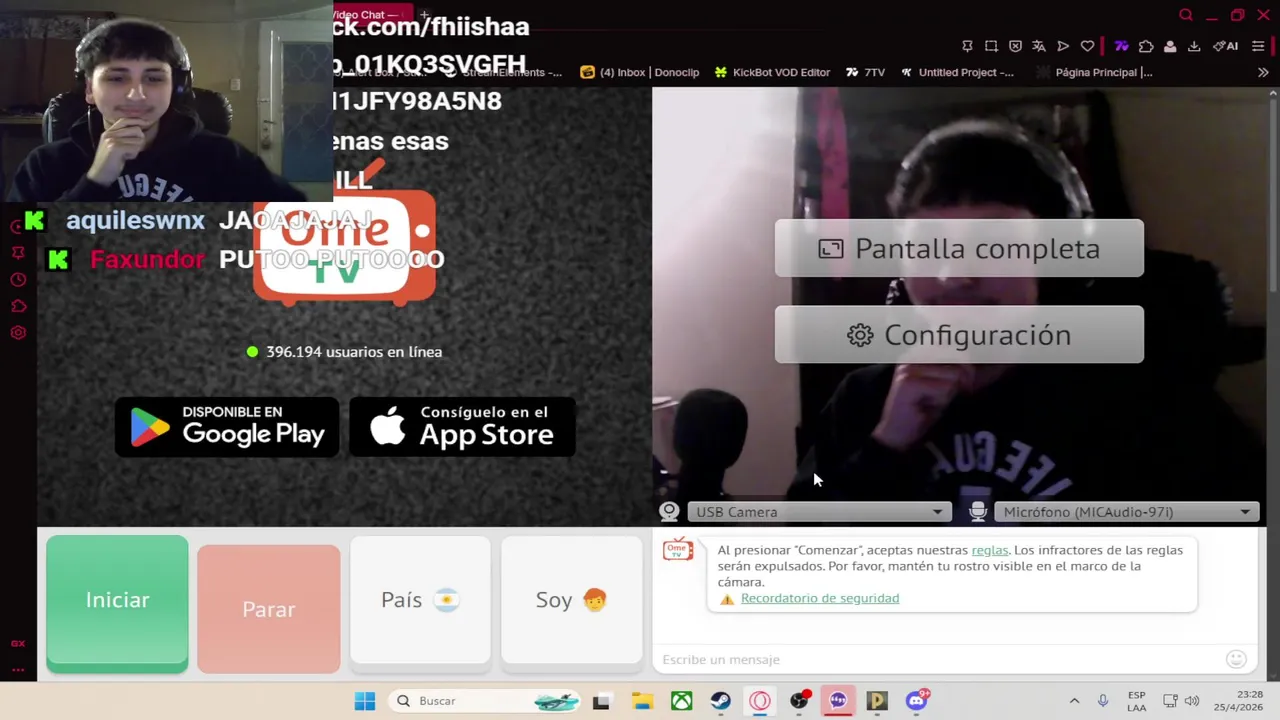Open the reglas link
1280x720 pixels.
(x=989, y=550)
